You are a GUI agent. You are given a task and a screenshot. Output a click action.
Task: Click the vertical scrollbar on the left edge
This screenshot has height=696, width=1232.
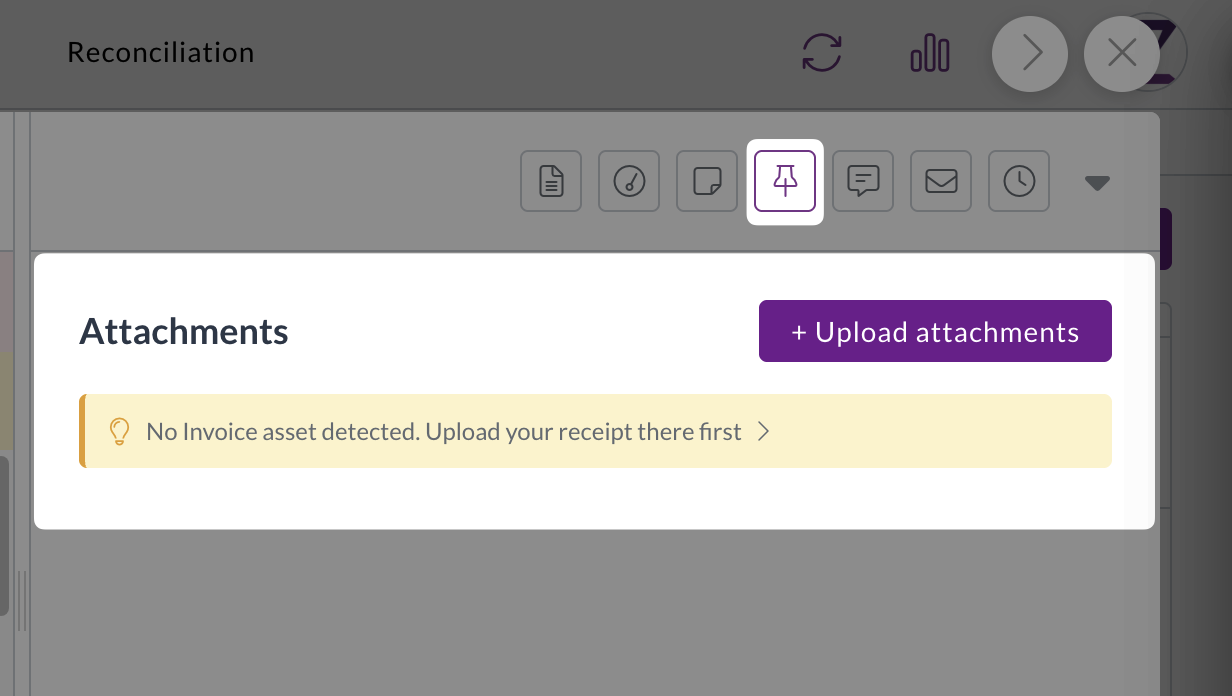pos(4,535)
